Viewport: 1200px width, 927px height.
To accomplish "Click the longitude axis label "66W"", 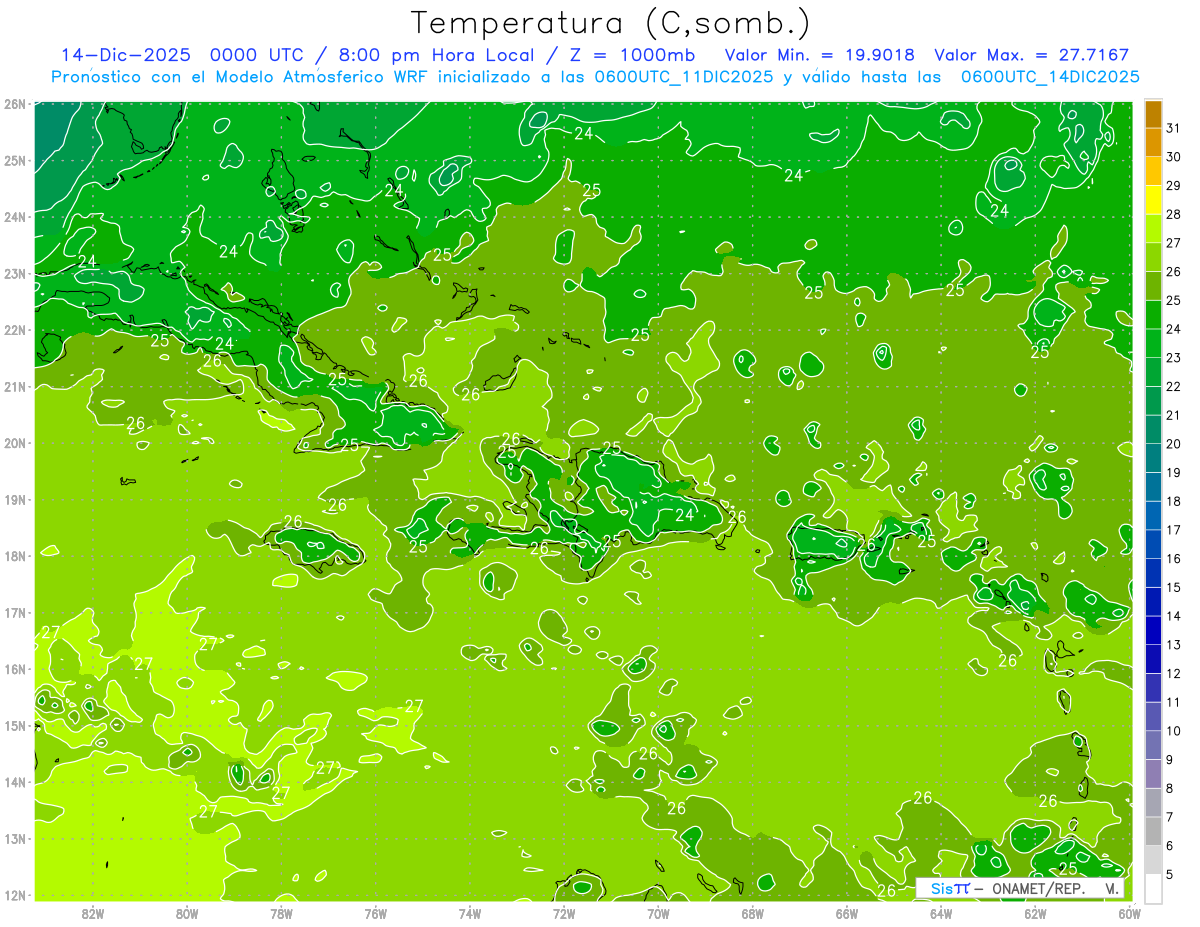I will [x=847, y=913].
